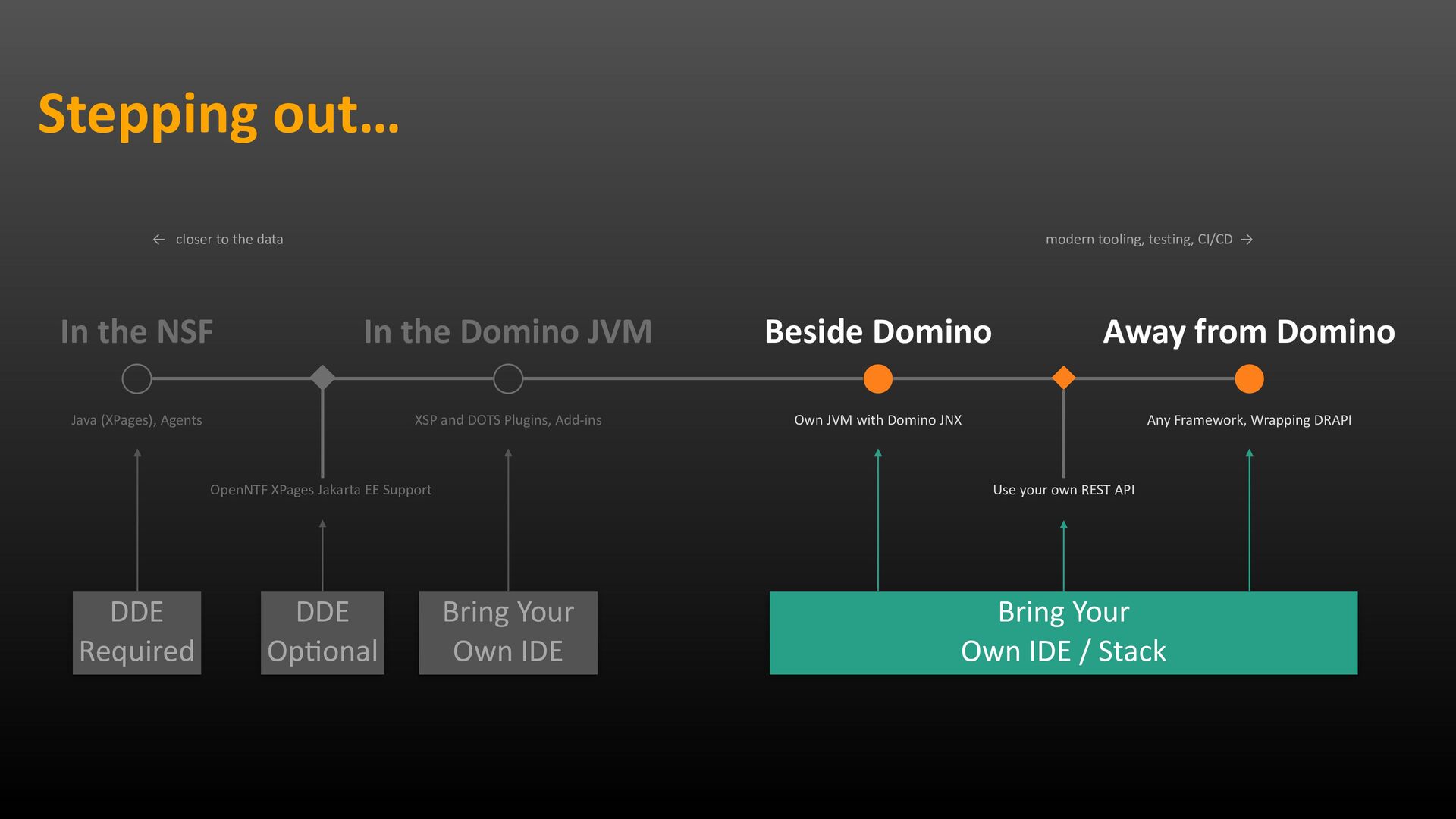Select the green Bring Your Own IDE / Stack box
Screen dimensions: 1456x819
tap(1063, 632)
